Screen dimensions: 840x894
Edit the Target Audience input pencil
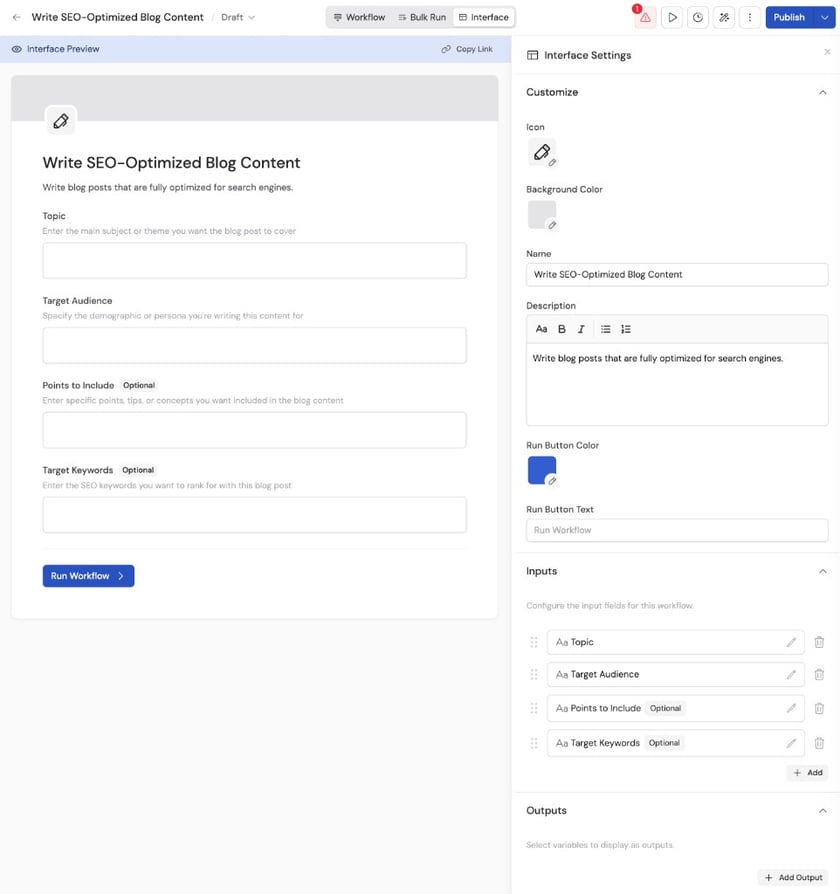791,674
